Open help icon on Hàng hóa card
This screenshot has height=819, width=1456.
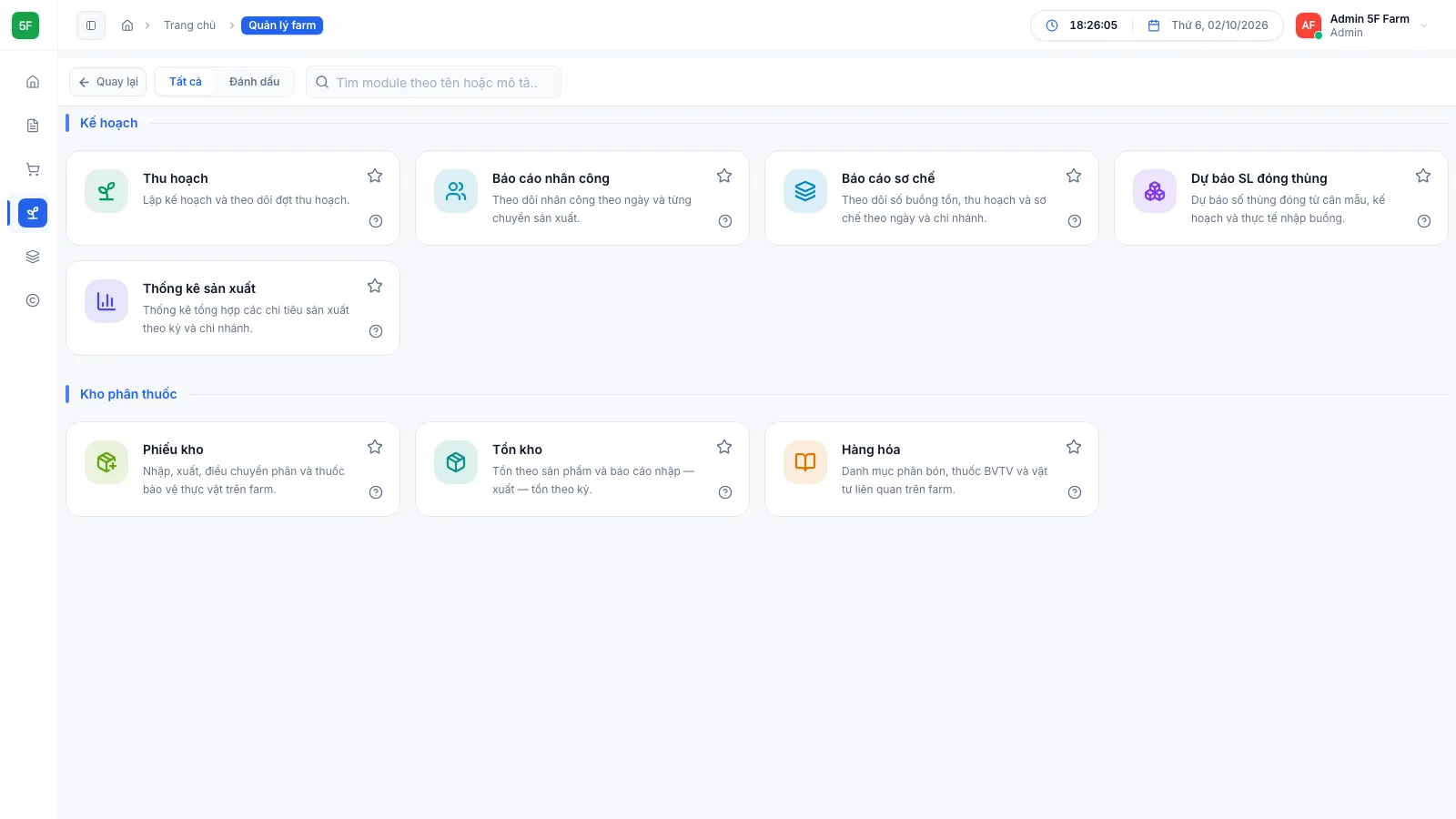[1075, 492]
